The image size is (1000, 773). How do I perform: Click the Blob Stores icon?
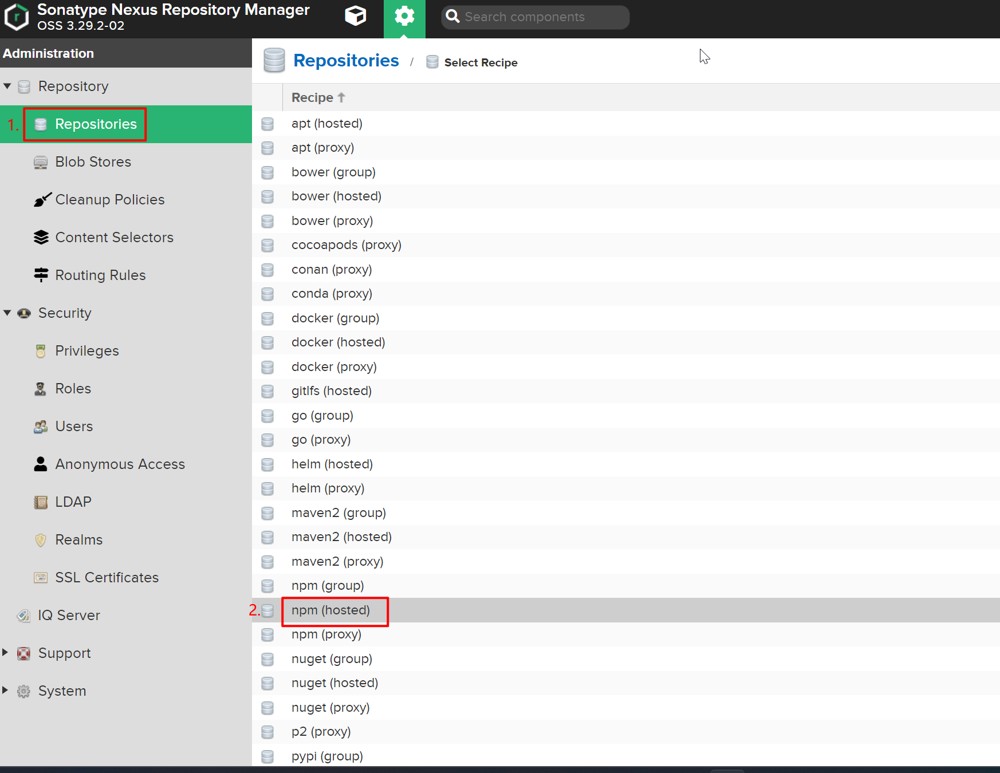[x=40, y=162]
